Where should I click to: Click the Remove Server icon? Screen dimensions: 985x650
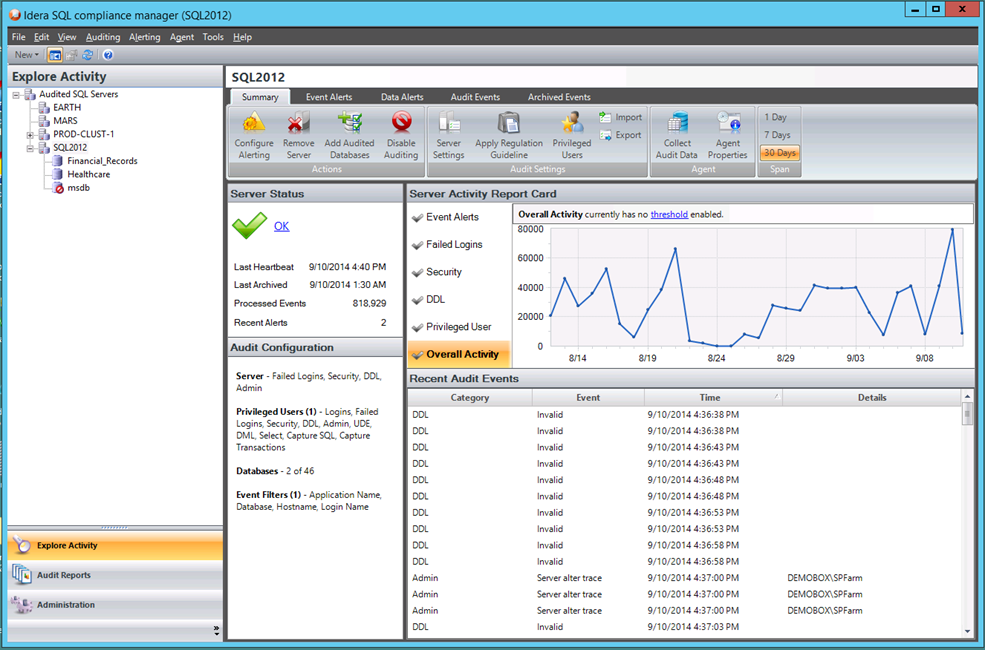(299, 124)
